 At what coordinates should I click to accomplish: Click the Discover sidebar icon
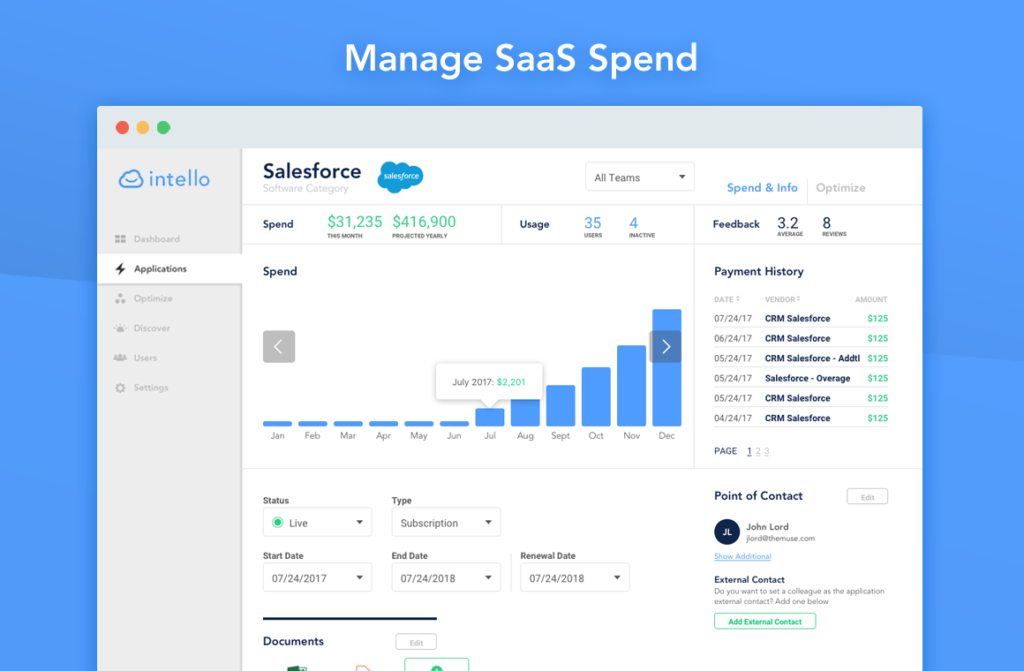120,328
